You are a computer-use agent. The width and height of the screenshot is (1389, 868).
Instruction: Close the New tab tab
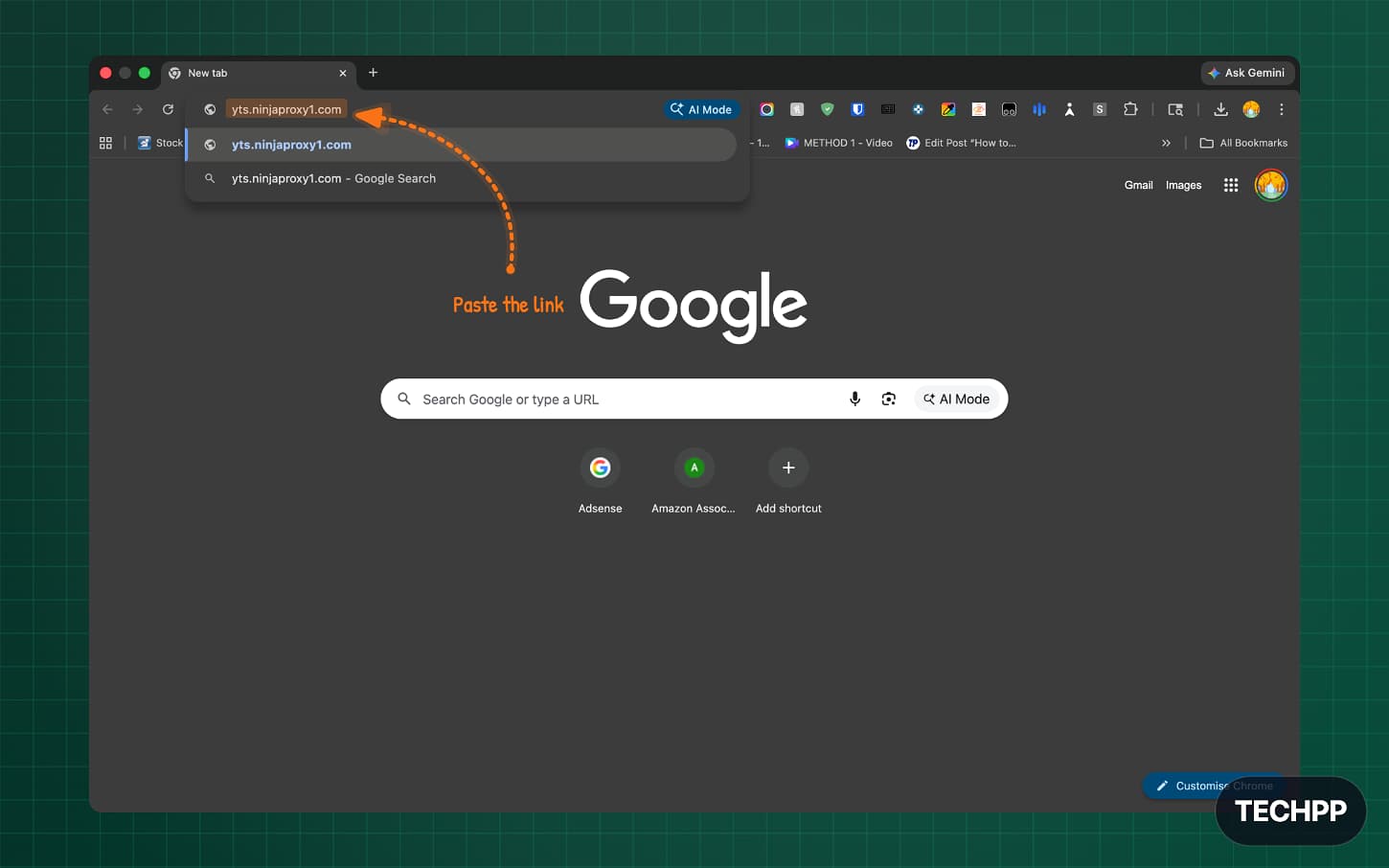point(343,73)
